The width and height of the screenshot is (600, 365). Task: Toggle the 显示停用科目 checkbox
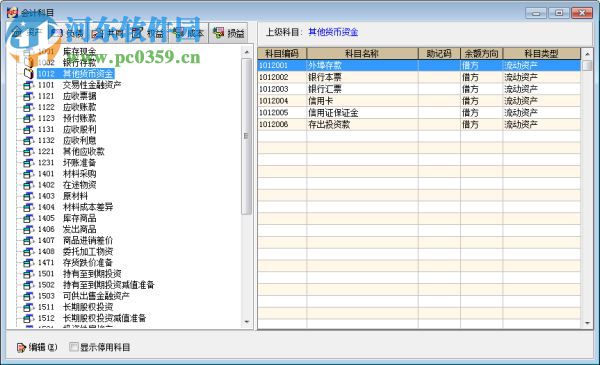click(x=73, y=347)
